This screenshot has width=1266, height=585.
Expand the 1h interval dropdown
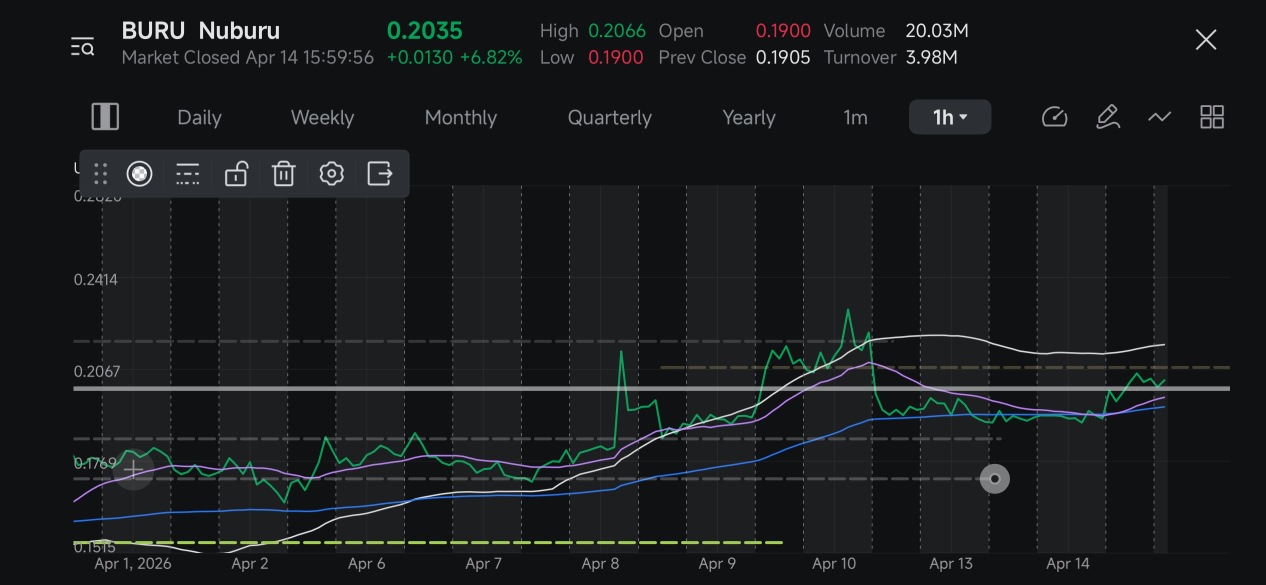click(x=950, y=117)
